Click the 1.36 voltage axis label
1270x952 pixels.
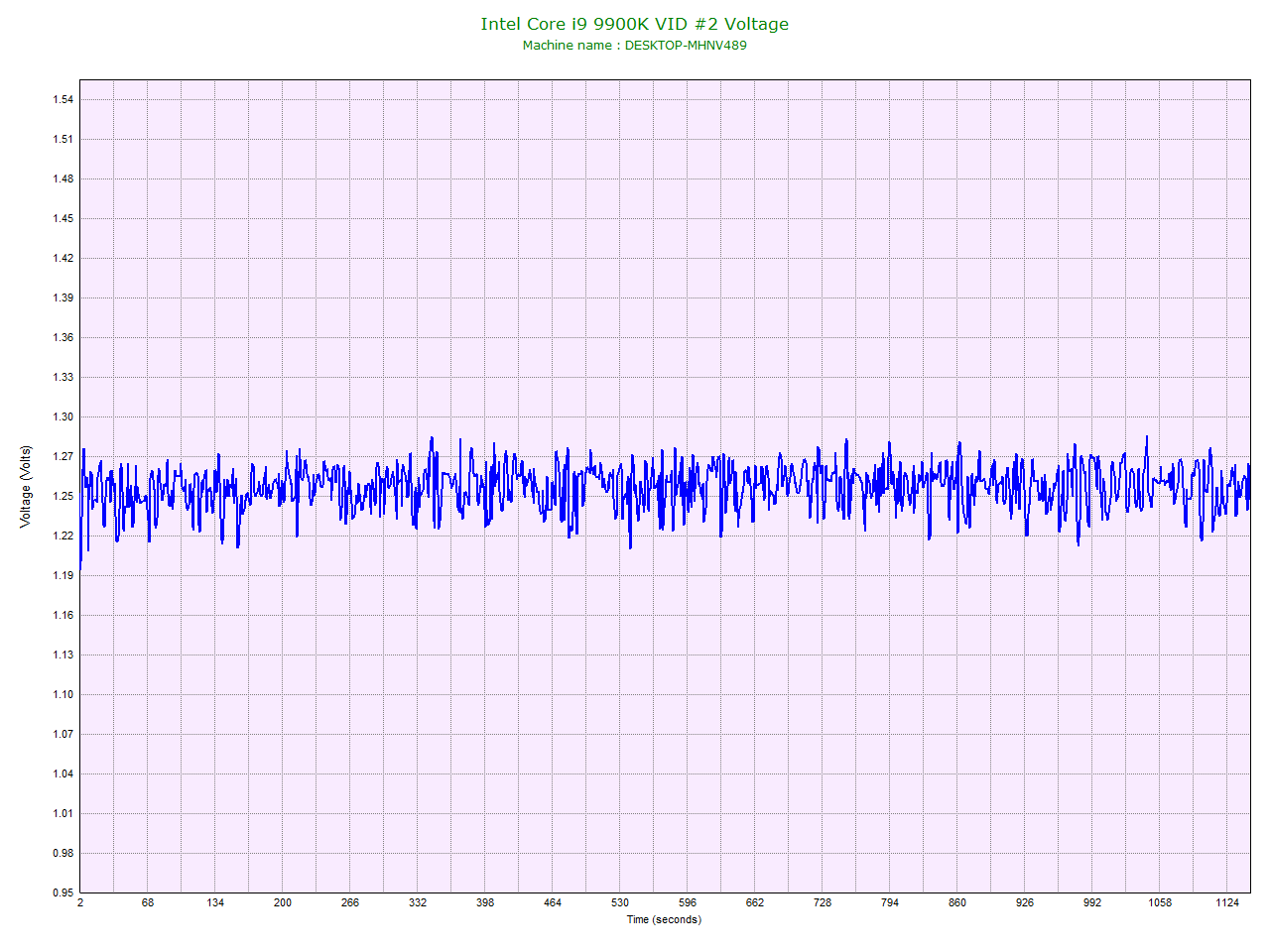coord(63,337)
